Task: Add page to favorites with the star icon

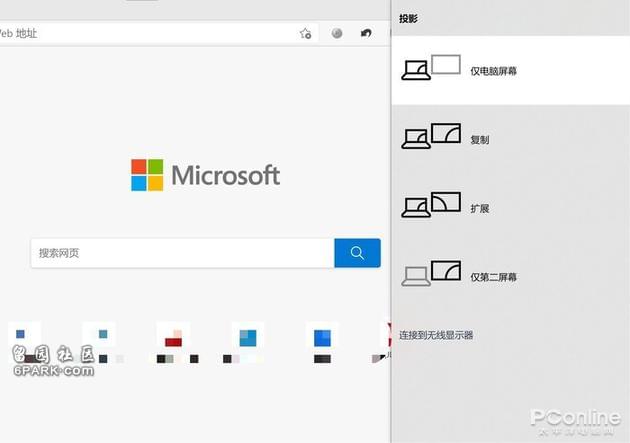Action: 305,33
